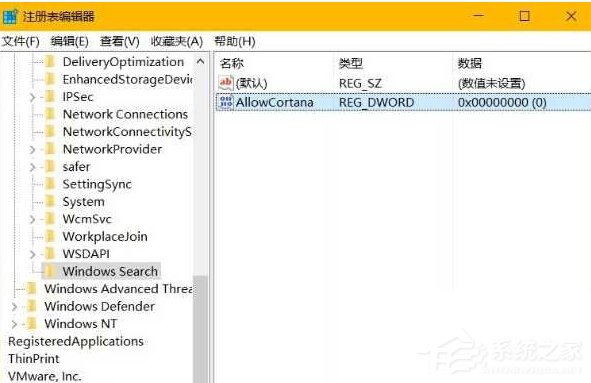Click the AllowCortana DWORD value icon

pos(226,102)
